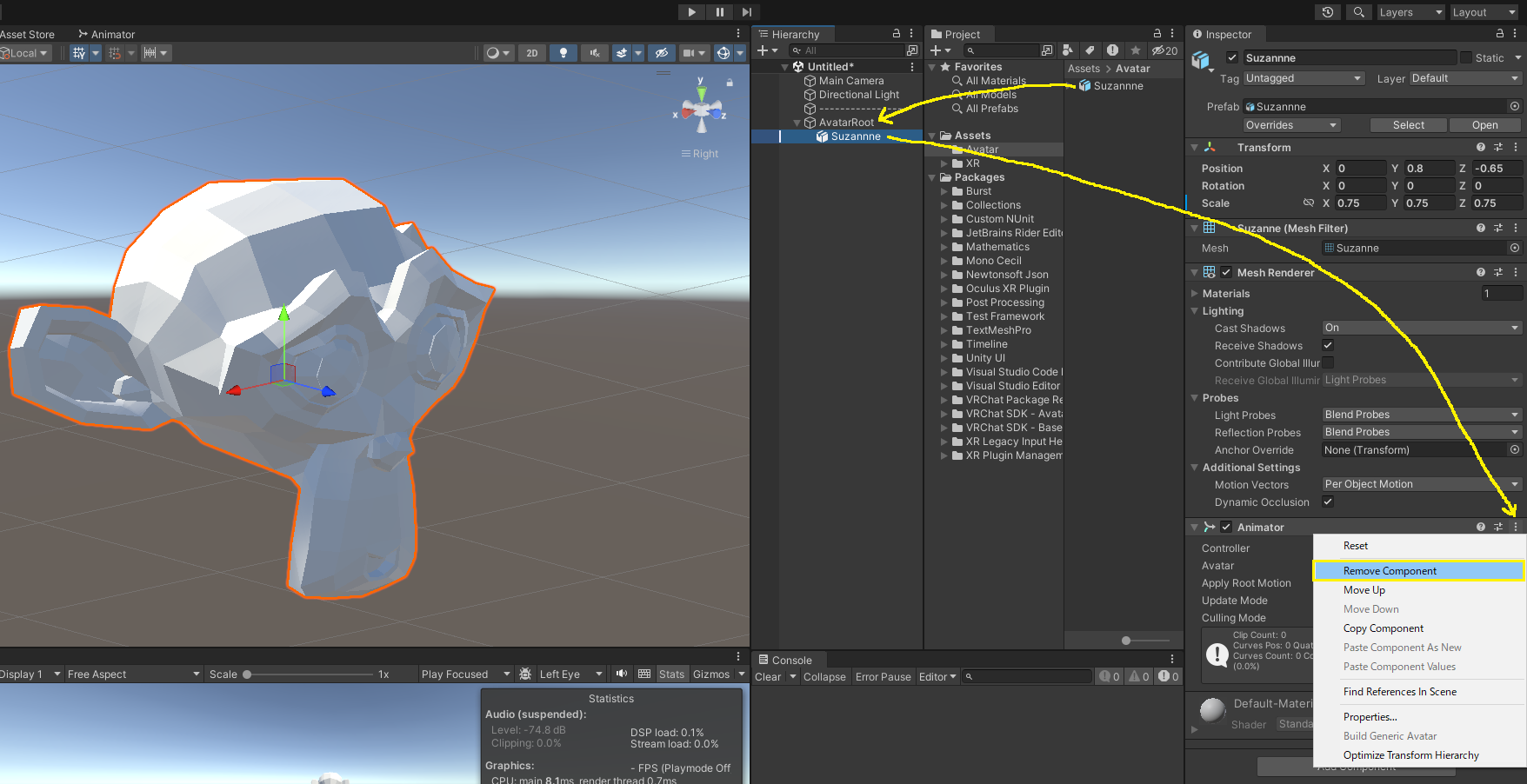Viewport: 1527px width, 784px height.
Task: Toggle scene effects icon
Action: [622, 53]
